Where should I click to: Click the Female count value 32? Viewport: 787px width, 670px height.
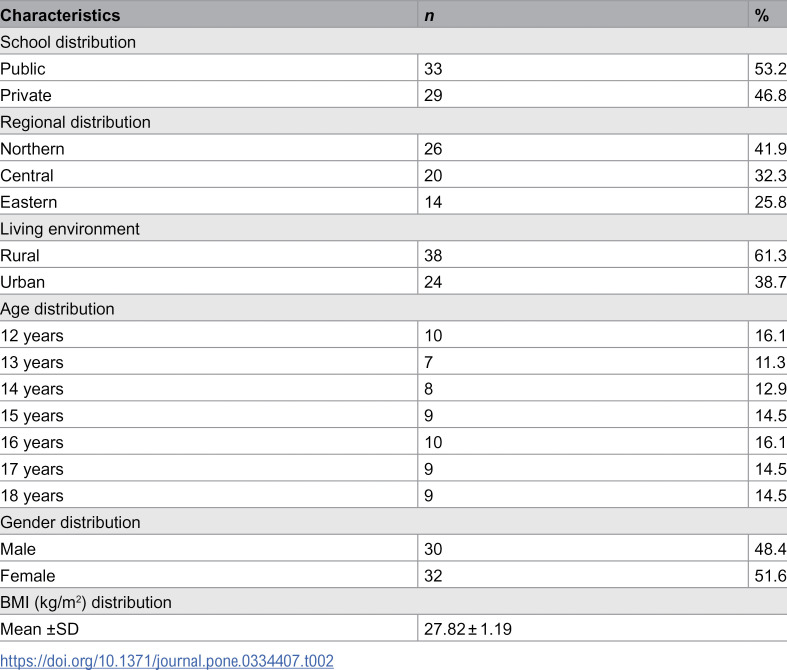pos(433,576)
